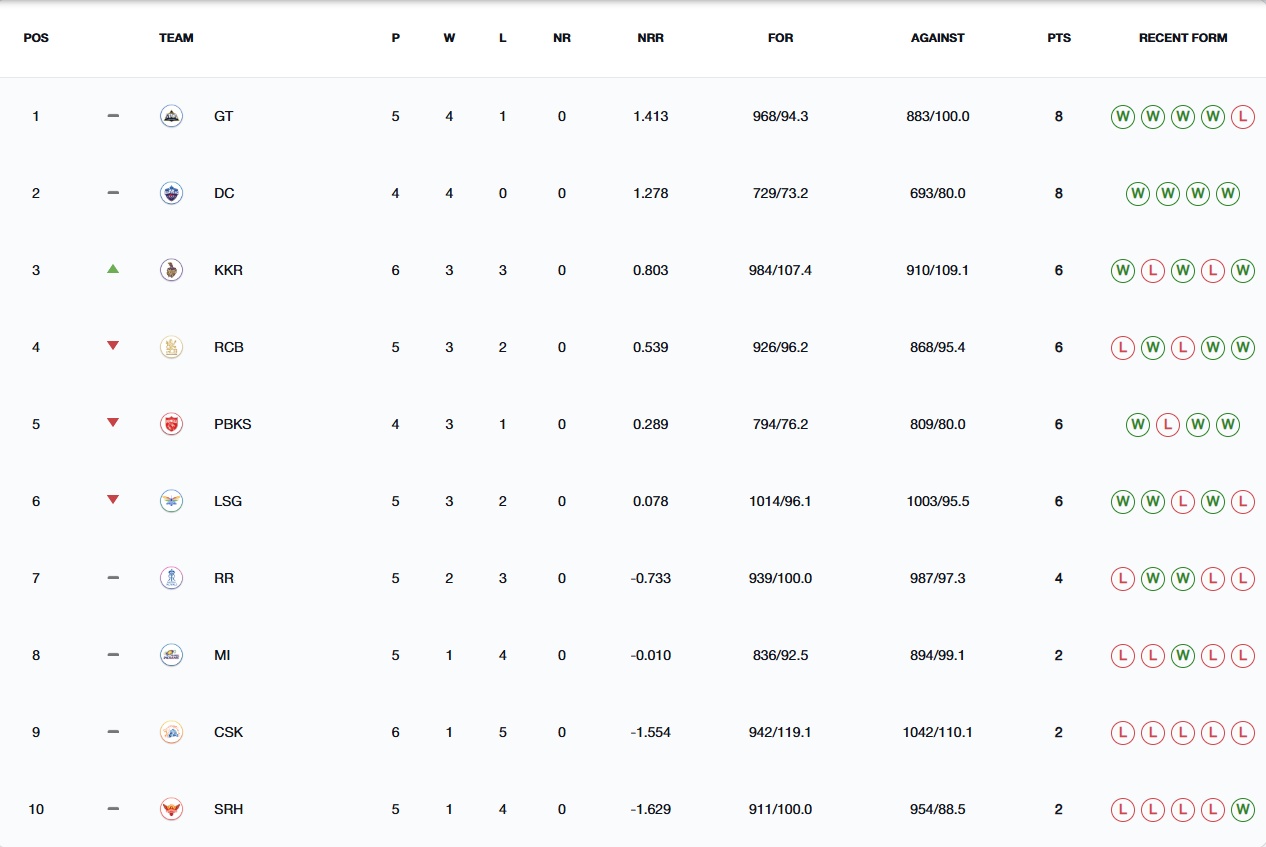Open the PBKS team name link
The image size is (1266, 847).
click(233, 424)
